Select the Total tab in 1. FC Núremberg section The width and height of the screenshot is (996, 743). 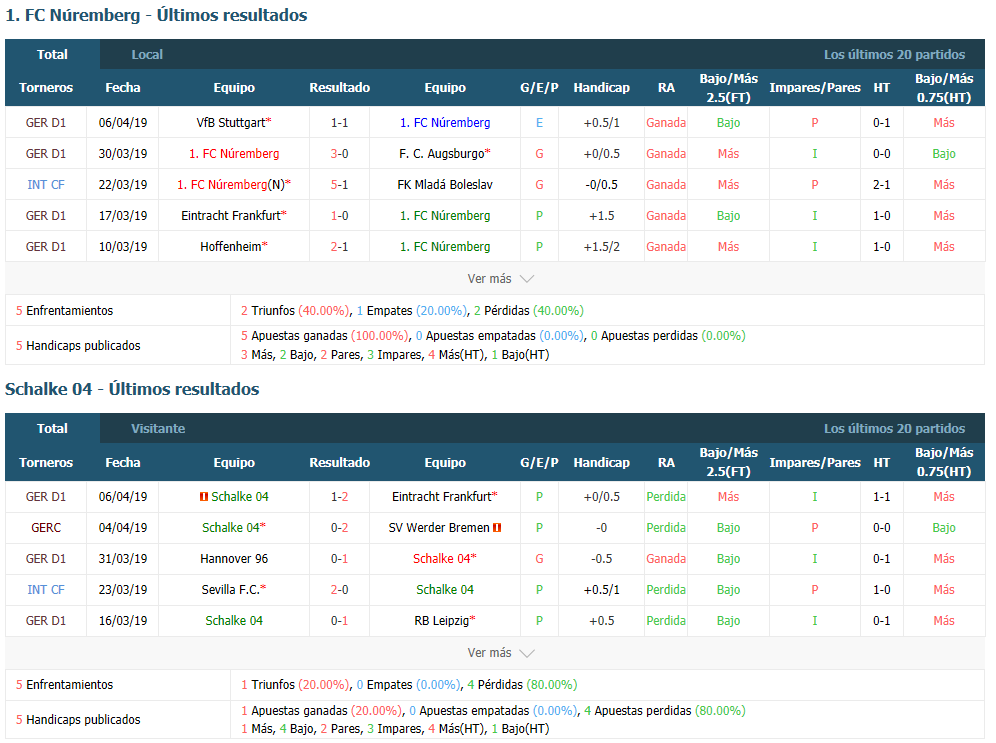point(52,55)
